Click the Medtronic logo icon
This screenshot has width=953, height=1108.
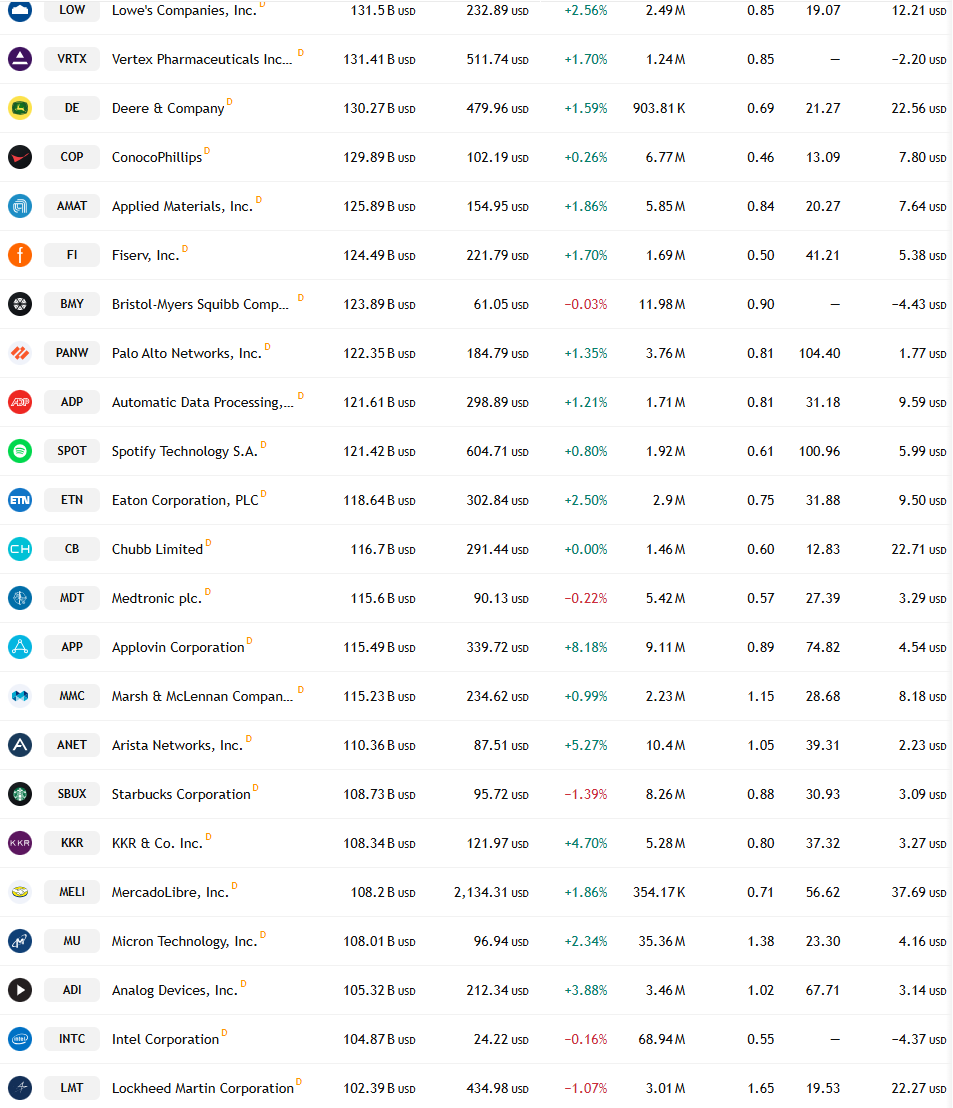tap(20, 598)
